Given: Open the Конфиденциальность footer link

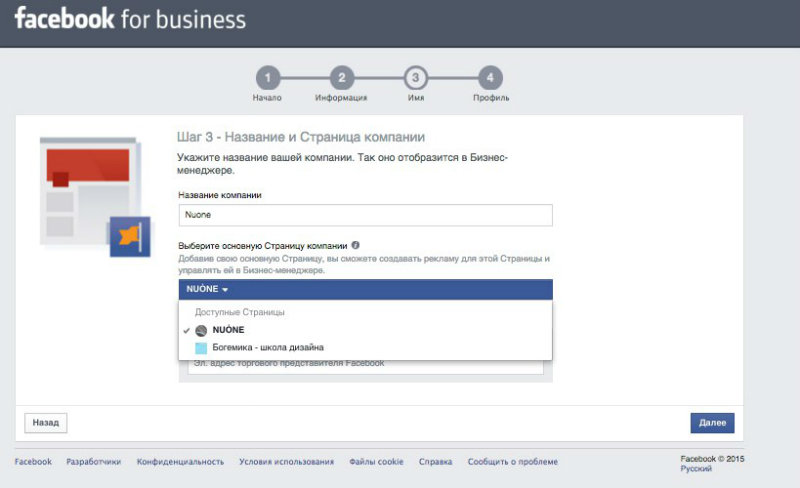Looking at the screenshot, I should coord(181,462).
